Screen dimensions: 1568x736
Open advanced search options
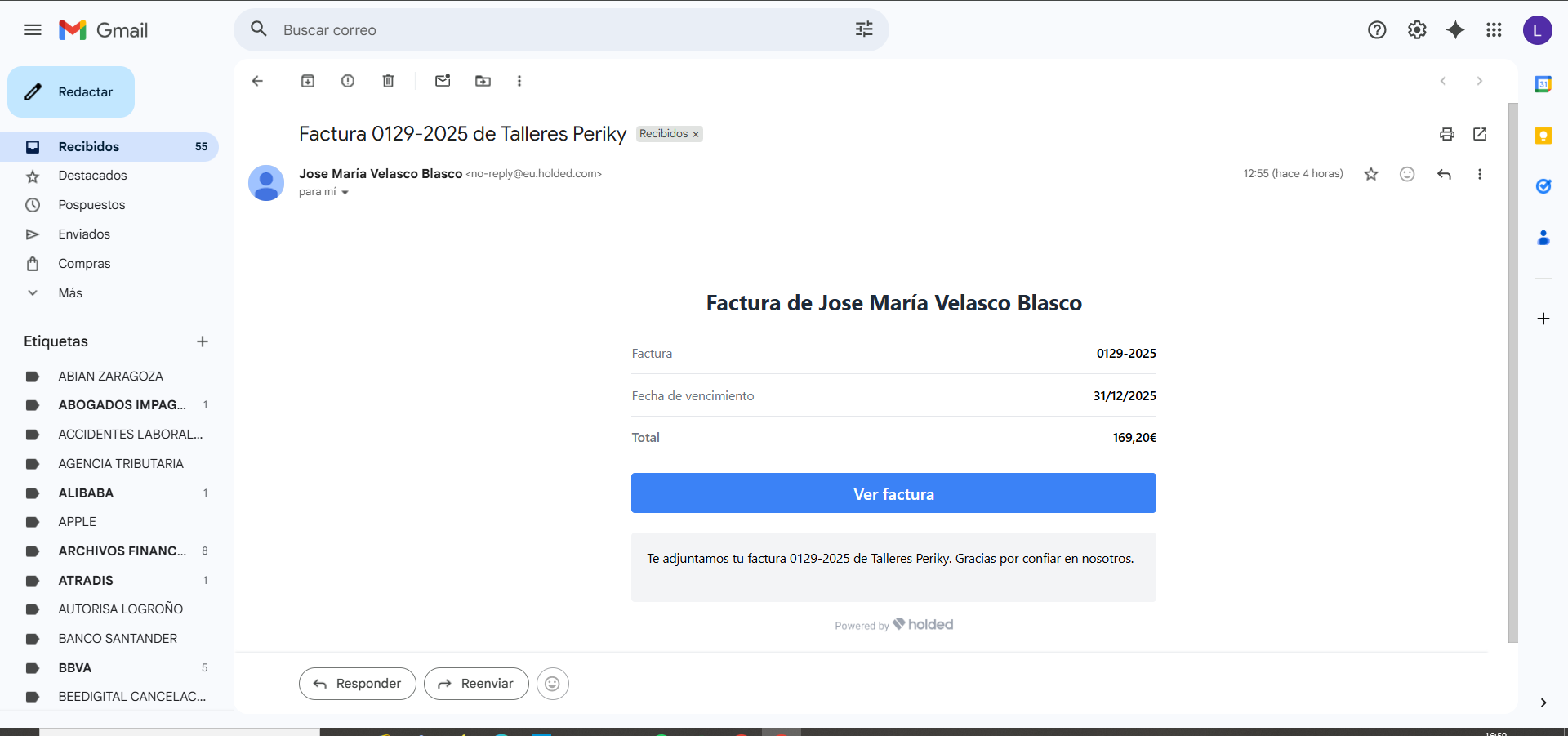(x=863, y=29)
